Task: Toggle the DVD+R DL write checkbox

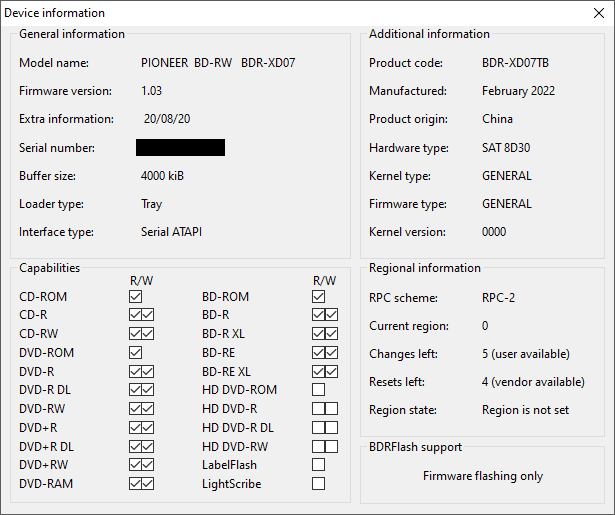Action: pos(148,446)
